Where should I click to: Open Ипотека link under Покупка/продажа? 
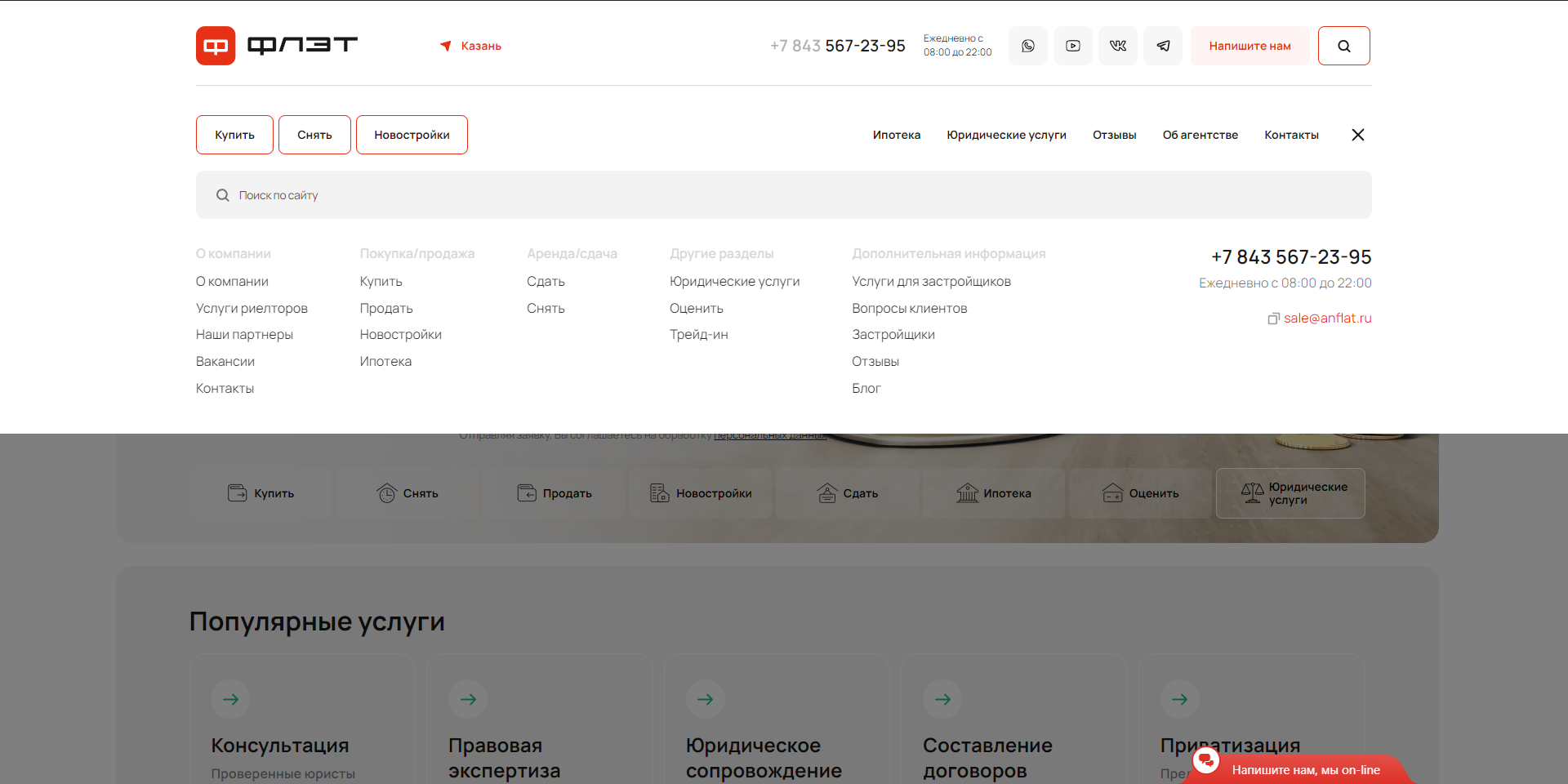pos(385,362)
